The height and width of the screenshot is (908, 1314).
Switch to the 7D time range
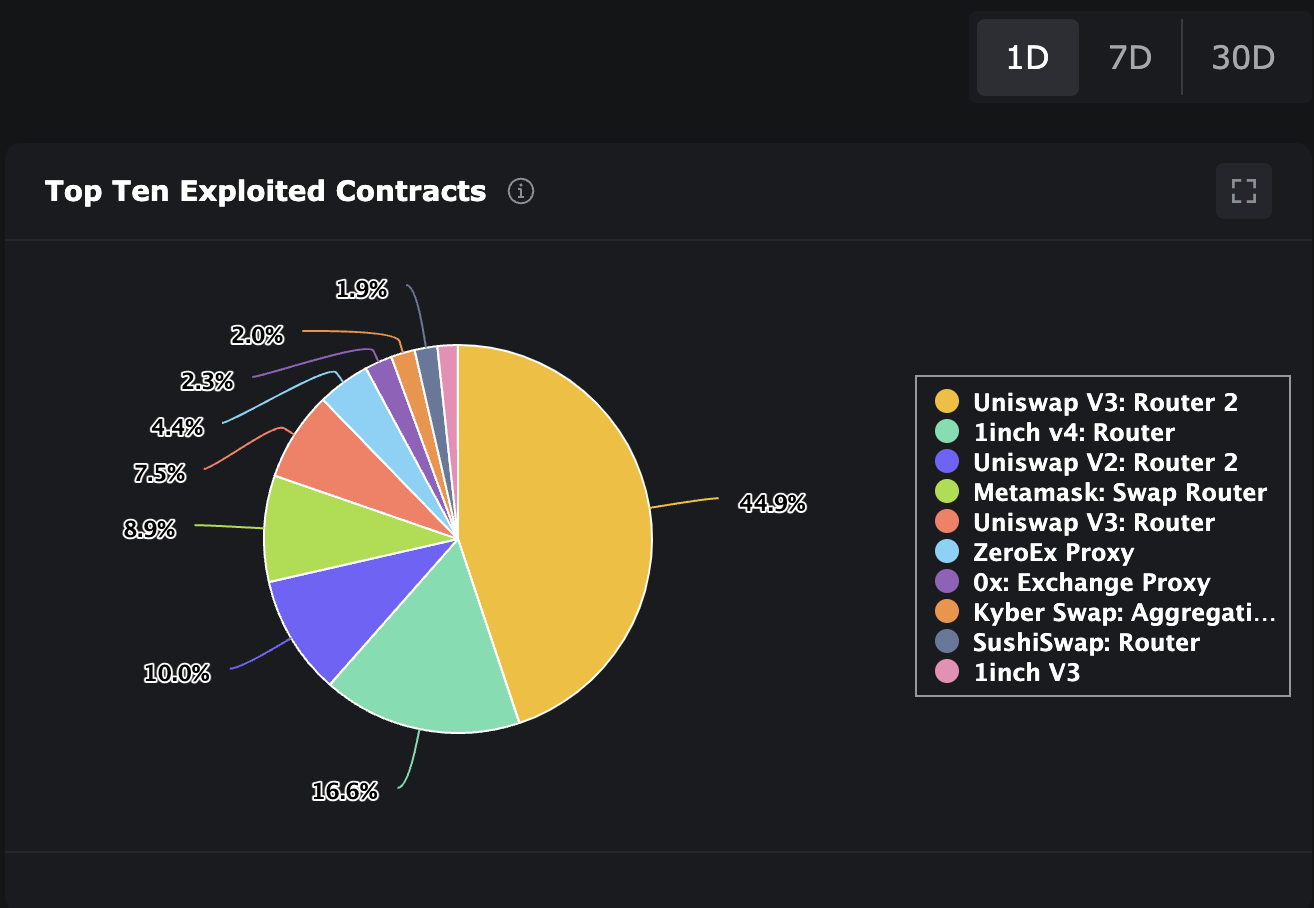pos(1130,58)
